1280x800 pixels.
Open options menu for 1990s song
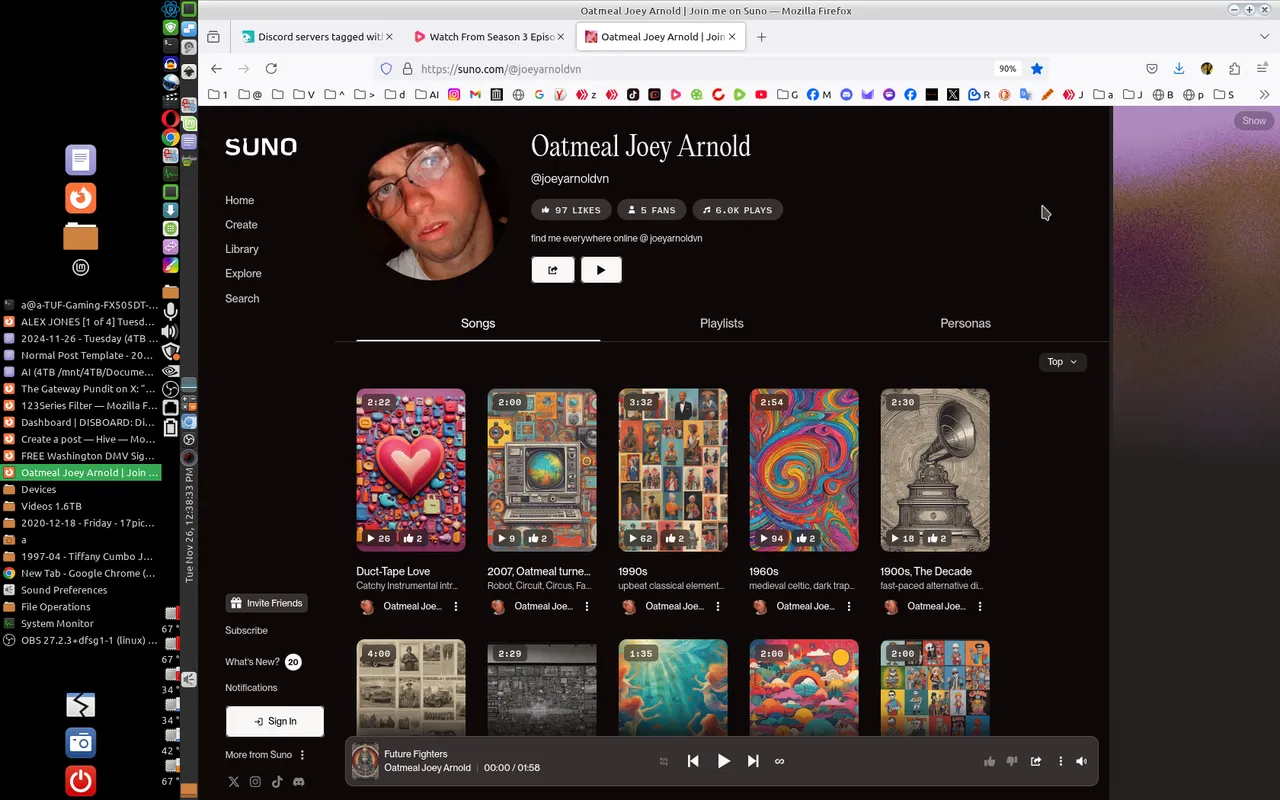[x=718, y=606]
